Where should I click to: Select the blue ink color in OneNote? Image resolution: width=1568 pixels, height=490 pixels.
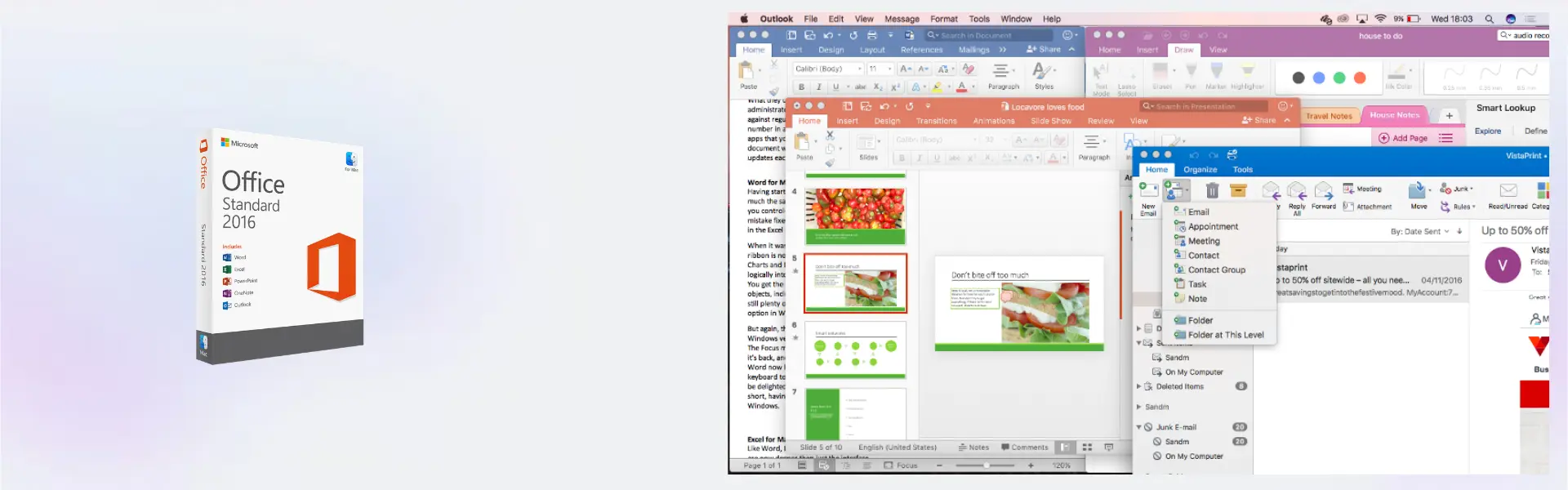click(x=1318, y=78)
